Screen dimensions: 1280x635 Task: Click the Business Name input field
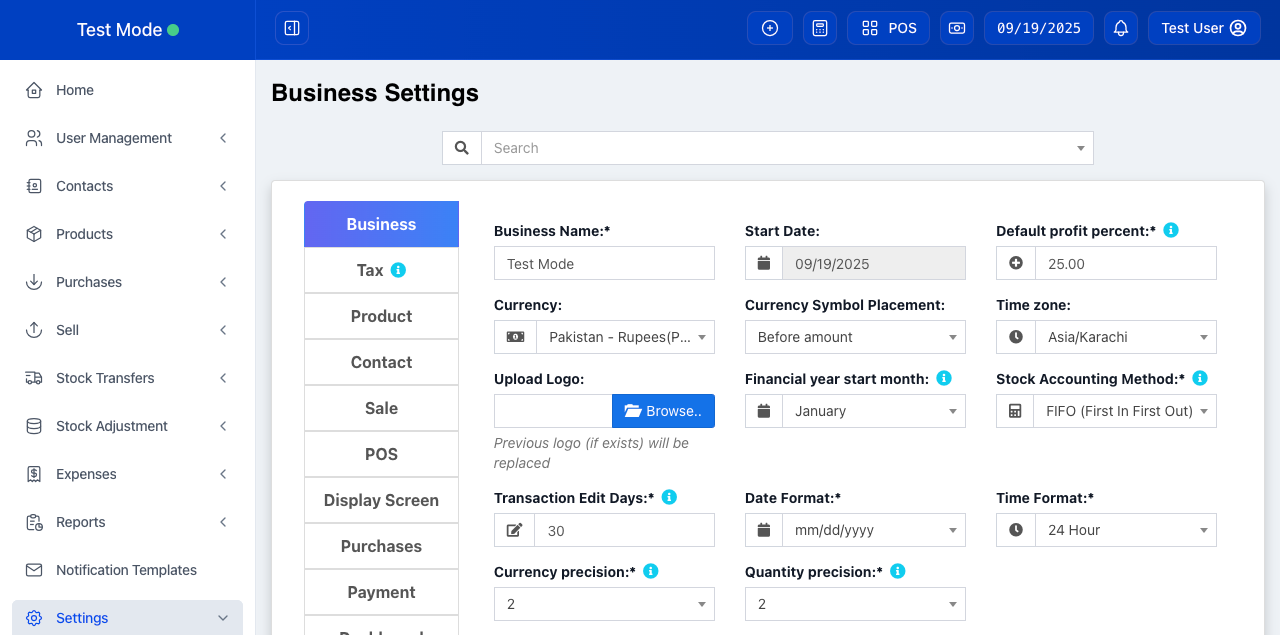pos(604,263)
